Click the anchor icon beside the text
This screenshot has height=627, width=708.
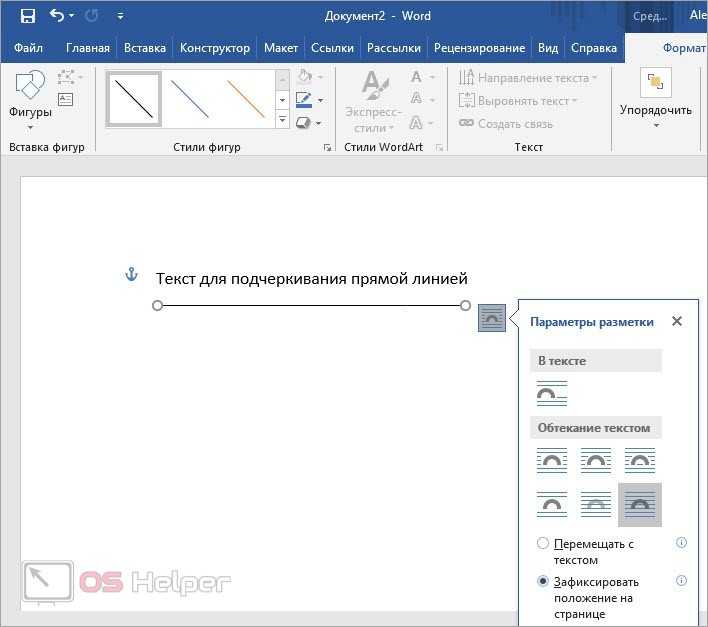[131, 274]
